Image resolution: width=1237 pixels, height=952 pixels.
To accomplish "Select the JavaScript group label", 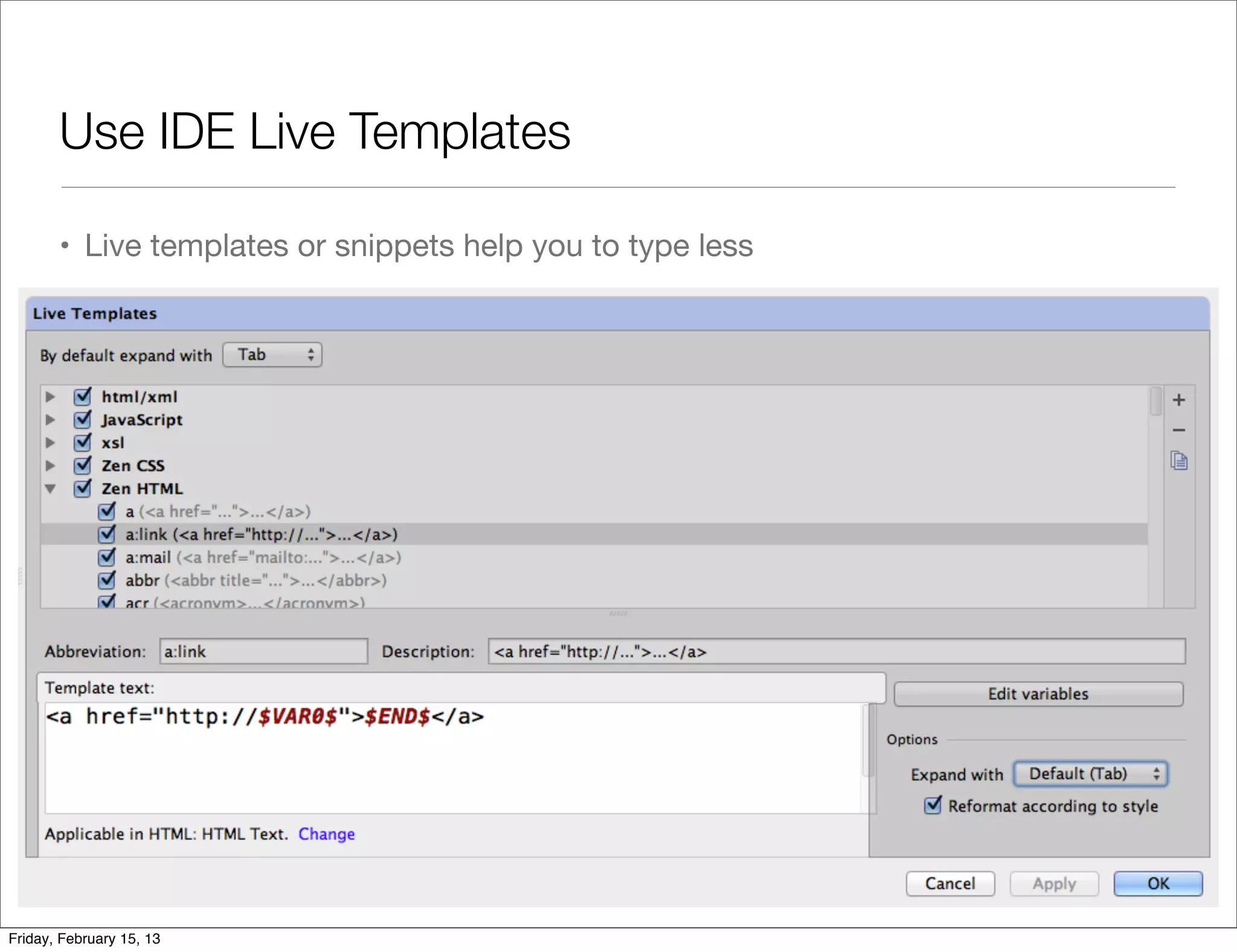I will (142, 420).
